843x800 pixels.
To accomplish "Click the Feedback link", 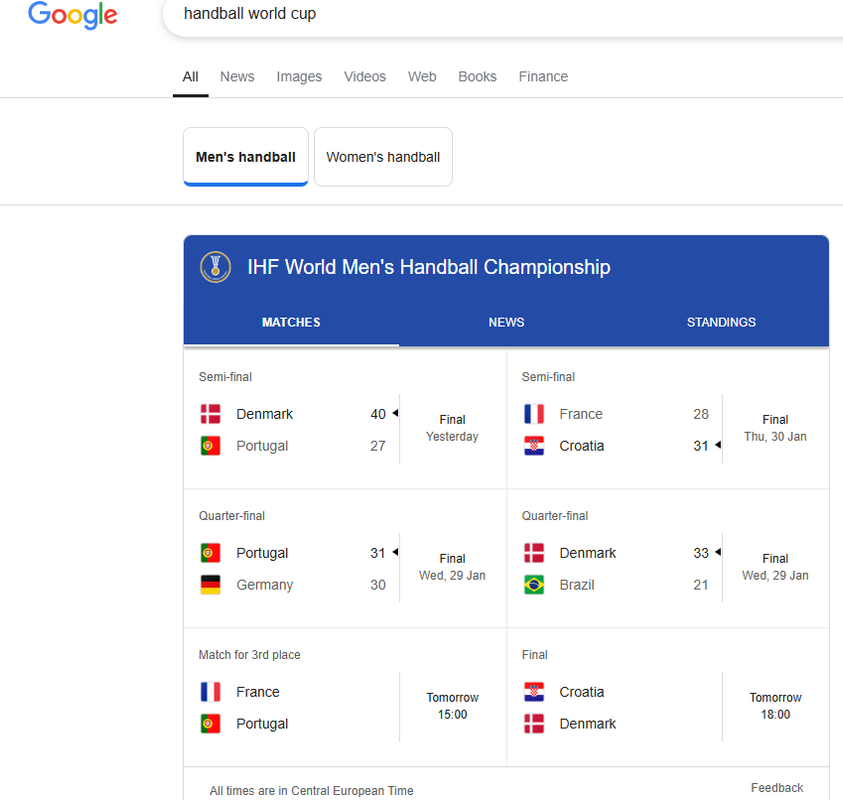I will pyautogui.click(x=777, y=788).
